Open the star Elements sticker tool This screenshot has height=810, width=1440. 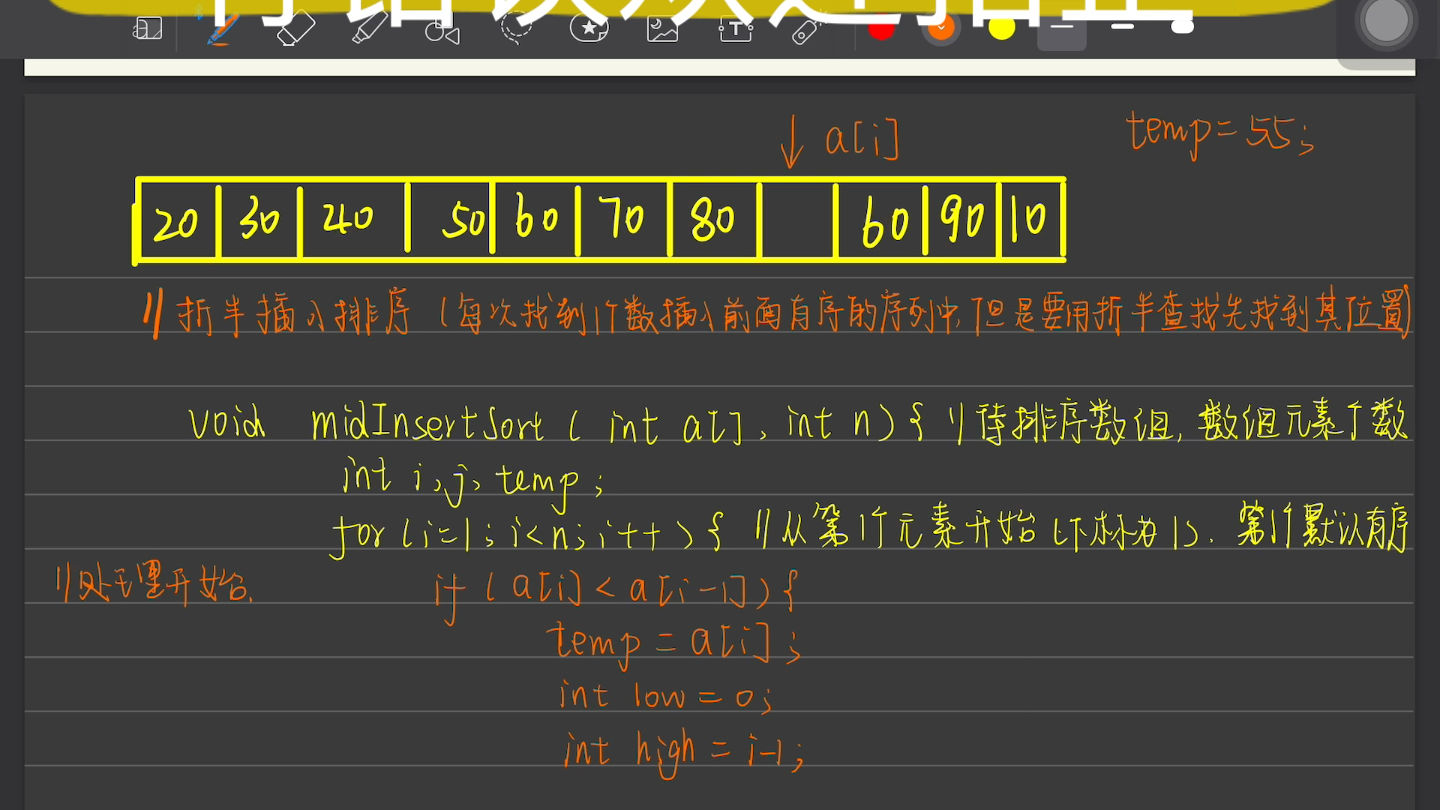click(589, 28)
